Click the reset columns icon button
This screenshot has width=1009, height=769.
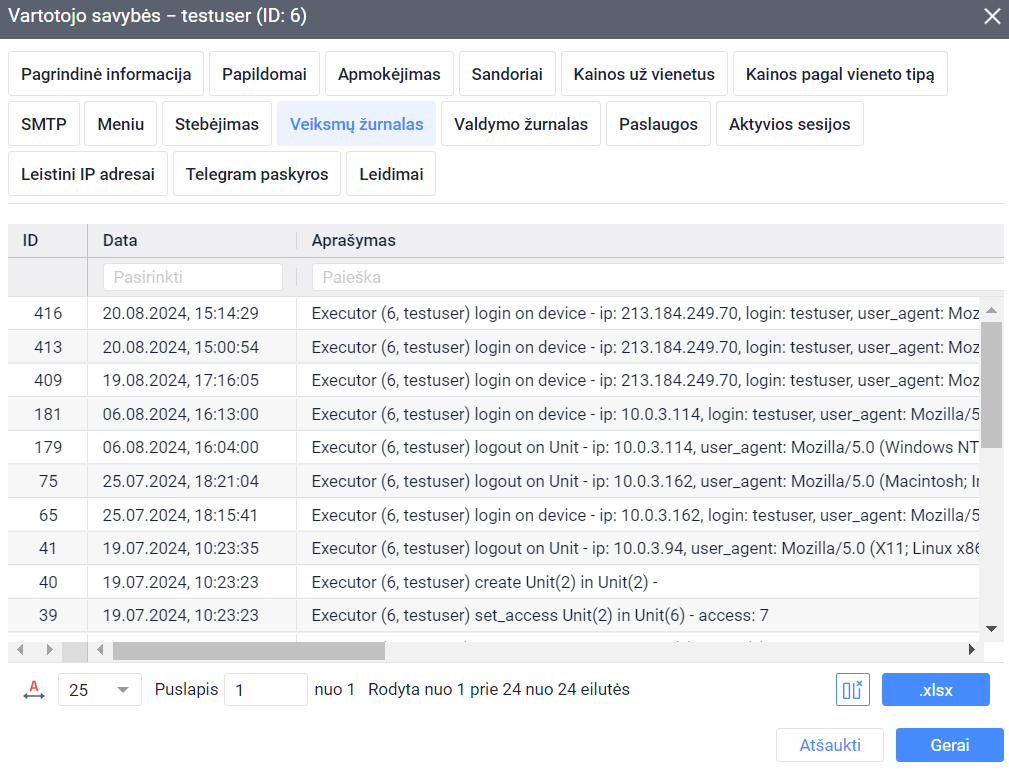point(853,690)
